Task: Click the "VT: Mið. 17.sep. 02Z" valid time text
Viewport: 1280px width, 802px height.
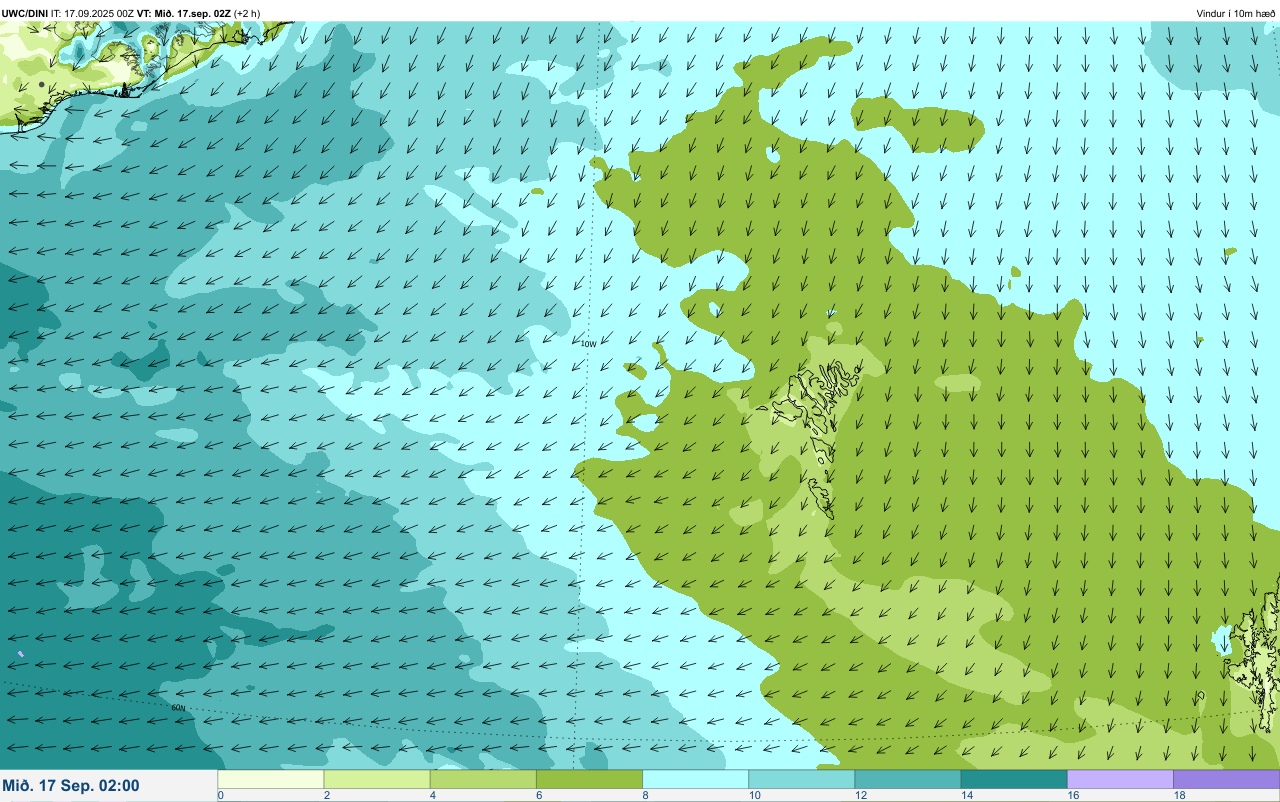Action: click(184, 13)
